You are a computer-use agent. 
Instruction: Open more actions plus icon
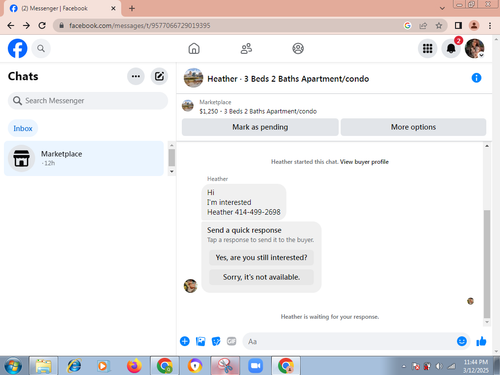[185, 341]
